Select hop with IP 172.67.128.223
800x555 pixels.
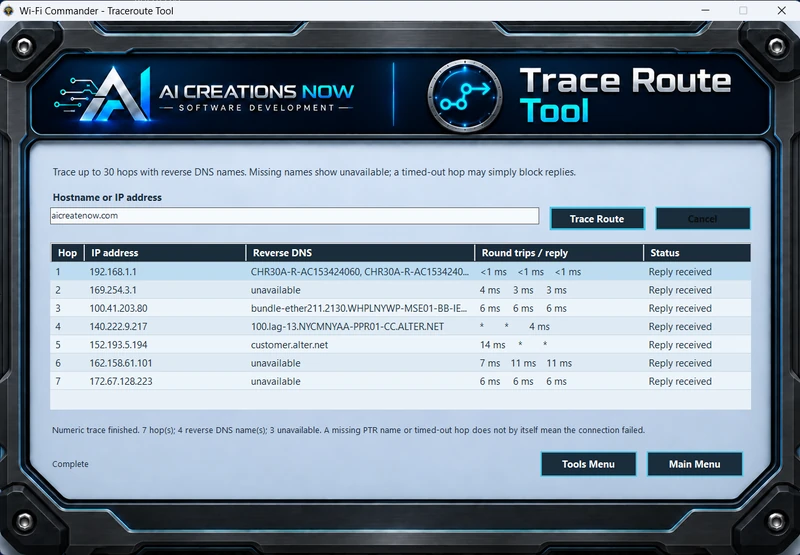(401, 382)
